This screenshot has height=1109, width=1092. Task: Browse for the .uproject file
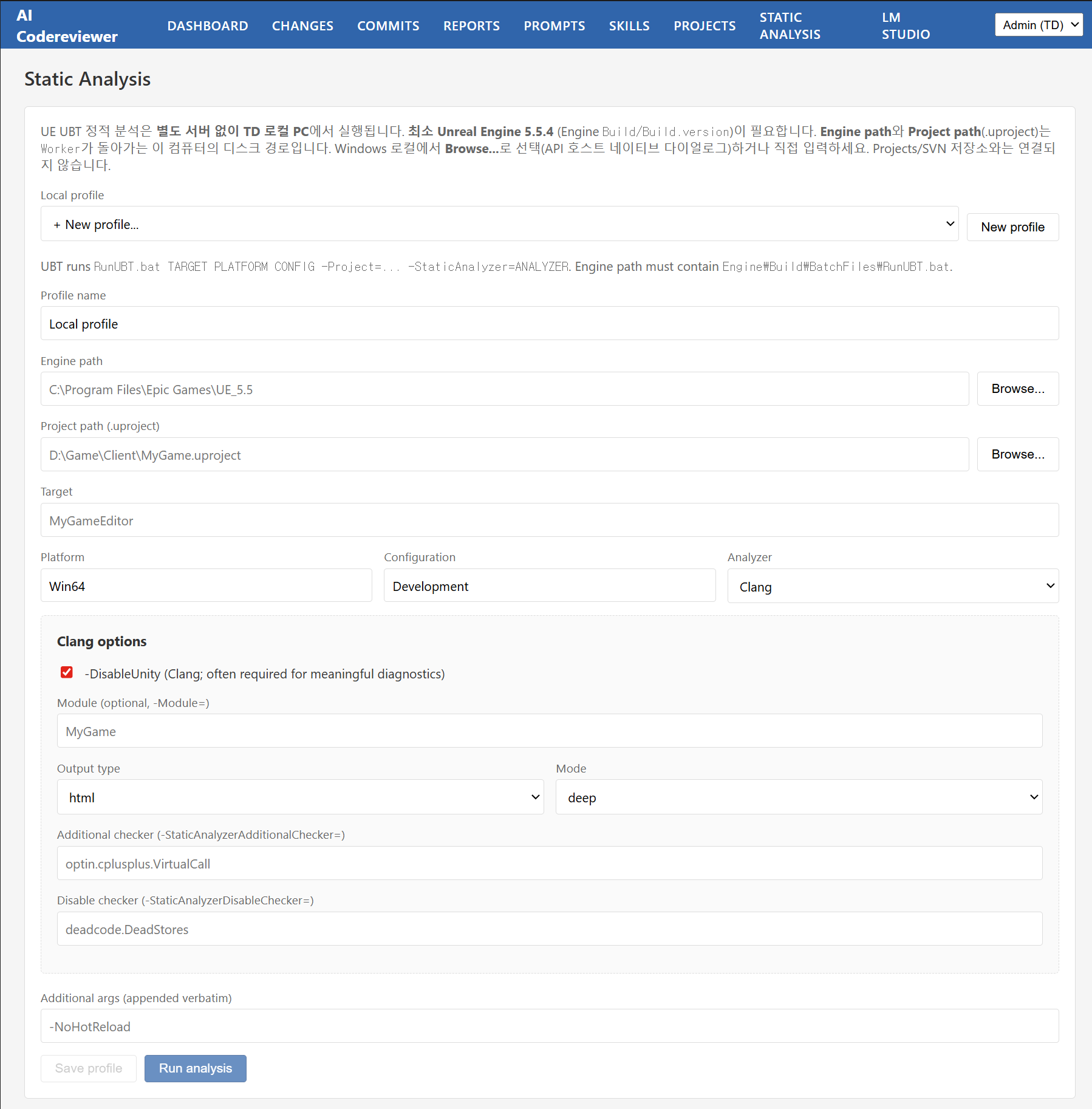(x=1018, y=454)
